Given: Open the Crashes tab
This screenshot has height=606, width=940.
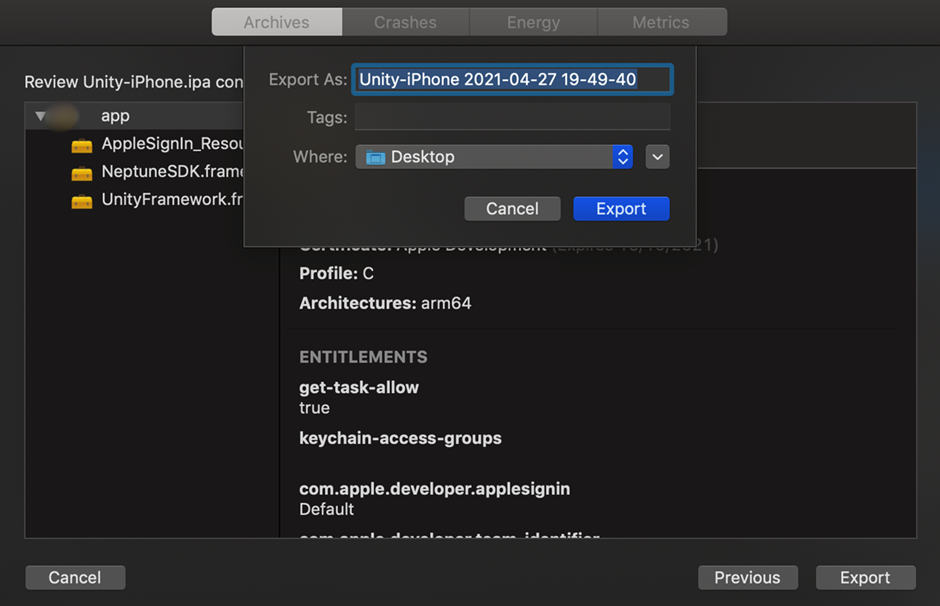Looking at the screenshot, I should pyautogui.click(x=405, y=22).
